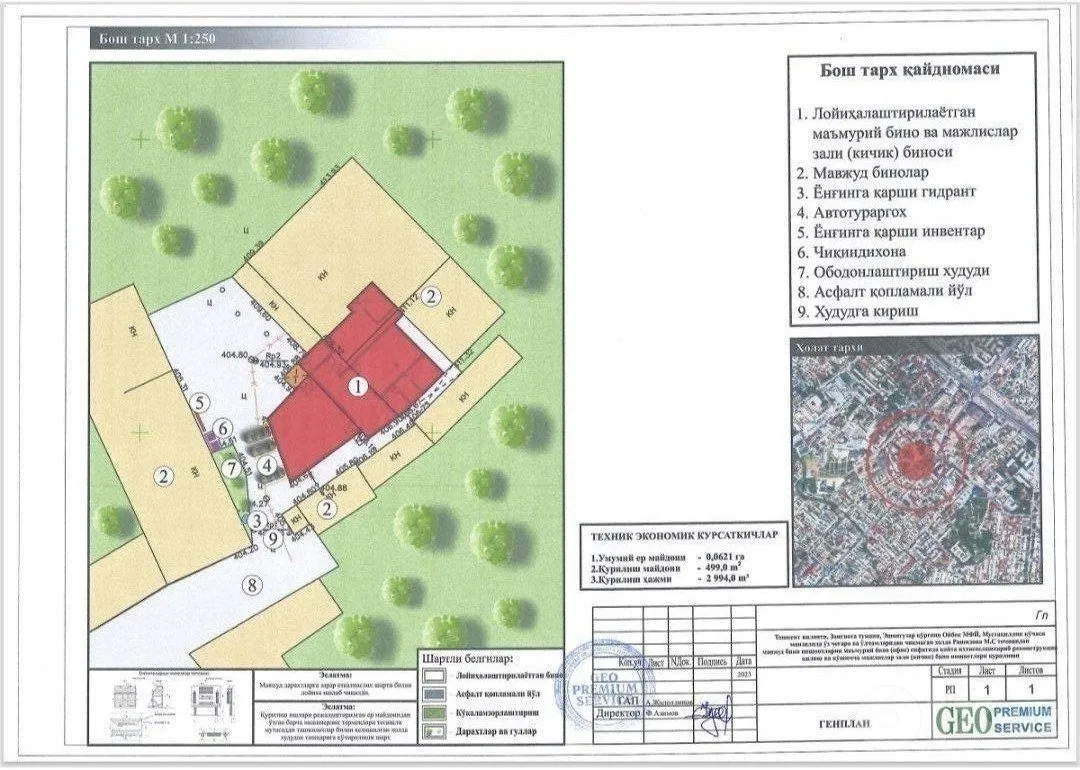Select legend row "6. Чиқиндихона"
1080x770 pixels.
click(851, 251)
